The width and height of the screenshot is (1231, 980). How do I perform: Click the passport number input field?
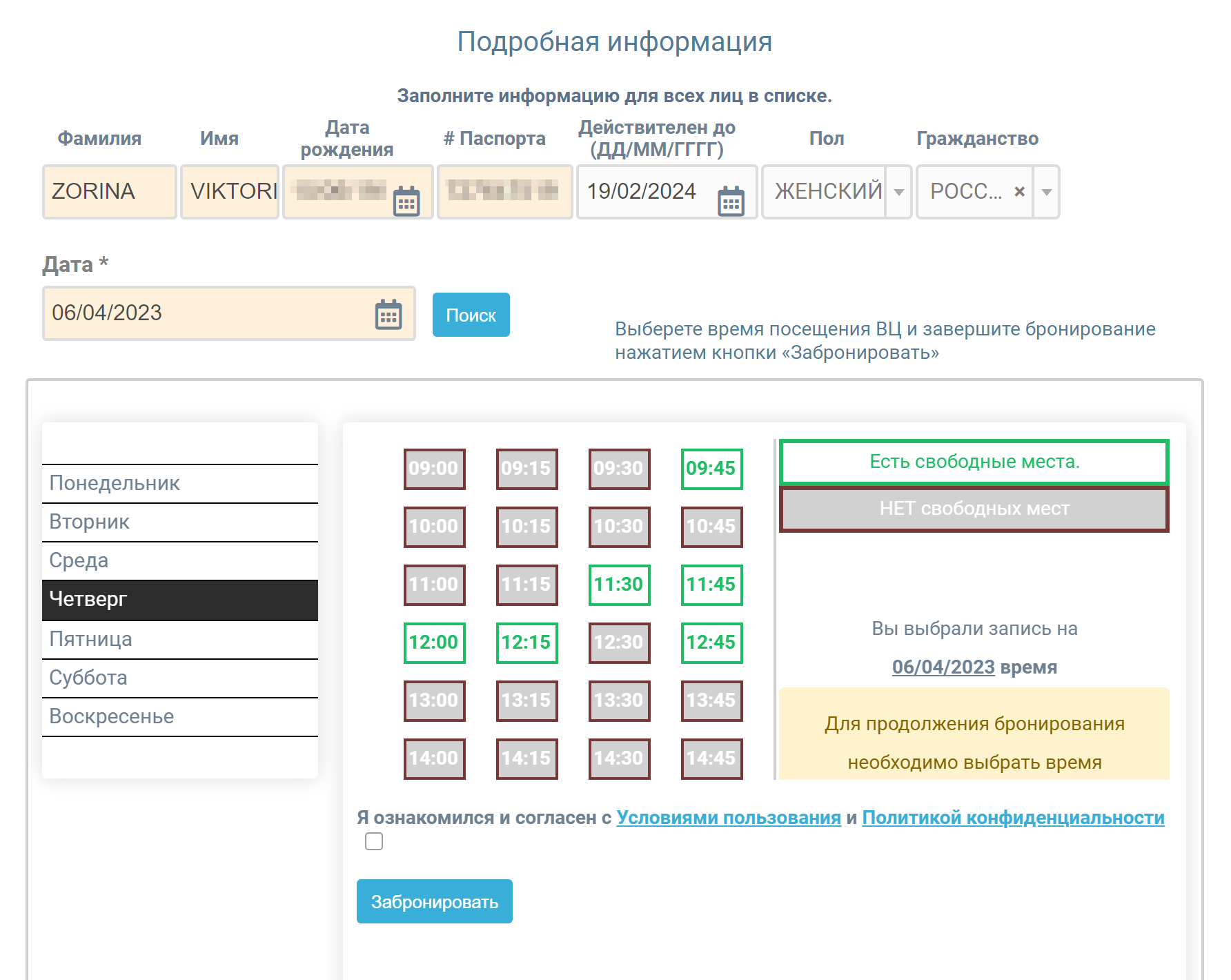[505, 192]
